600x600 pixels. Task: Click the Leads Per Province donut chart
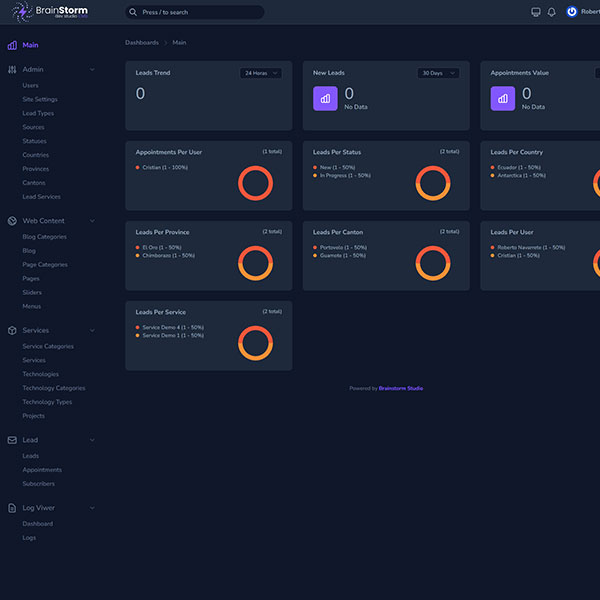click(x=256, y=263)
